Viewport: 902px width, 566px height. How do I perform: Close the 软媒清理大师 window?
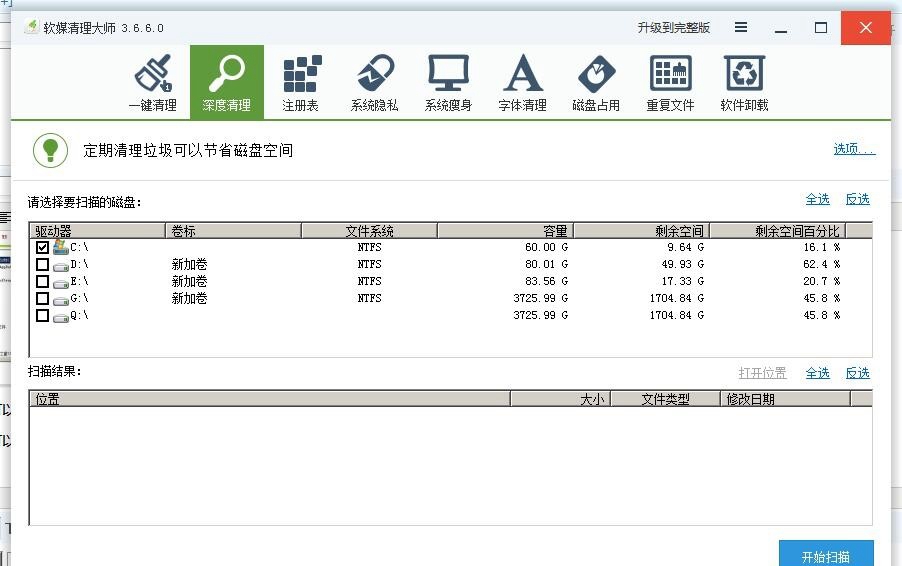point(866,28)
